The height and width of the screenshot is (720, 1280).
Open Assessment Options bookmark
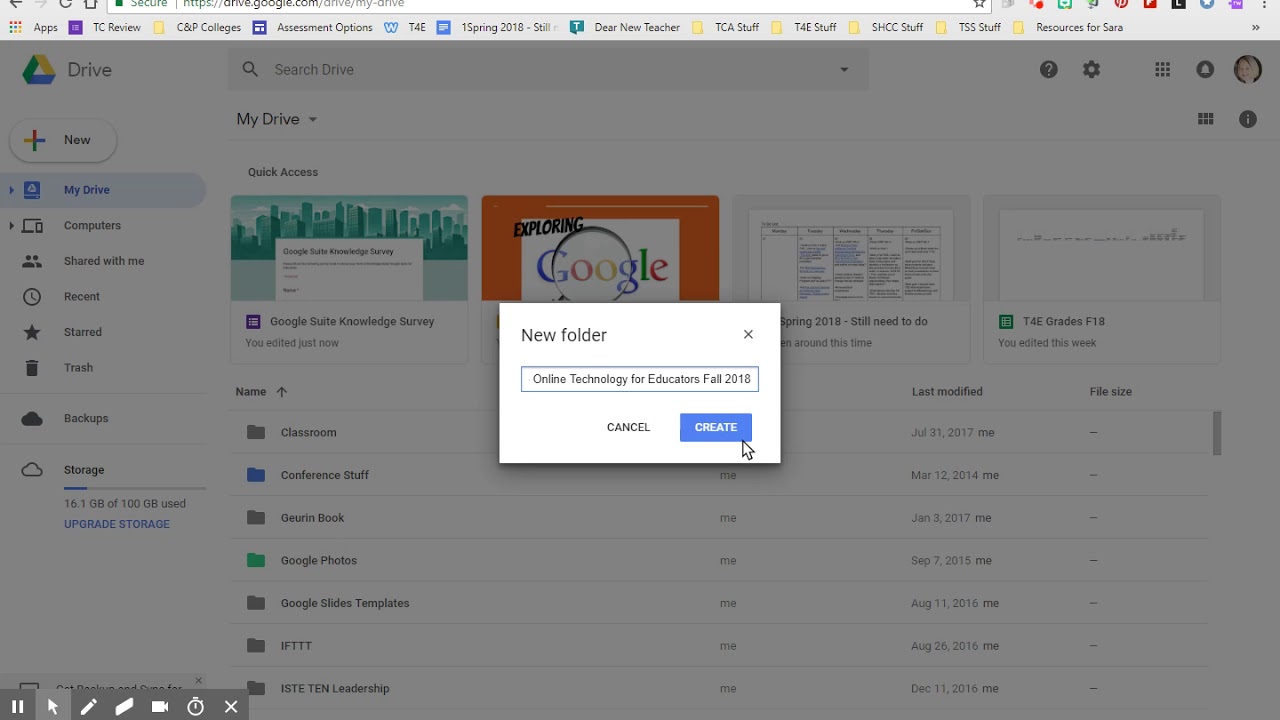tap(313, 28)
